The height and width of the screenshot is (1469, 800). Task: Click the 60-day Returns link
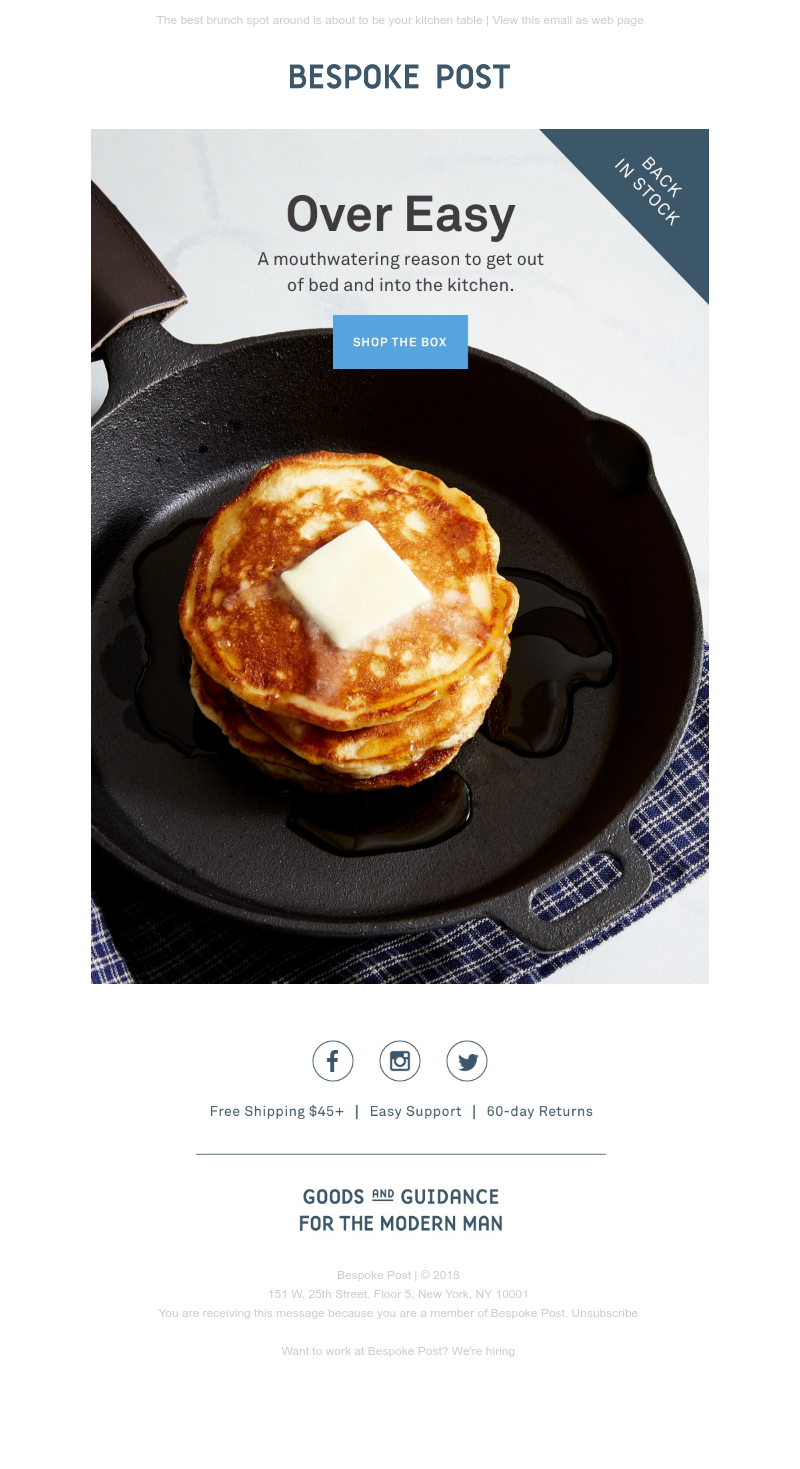point(540,1111)
